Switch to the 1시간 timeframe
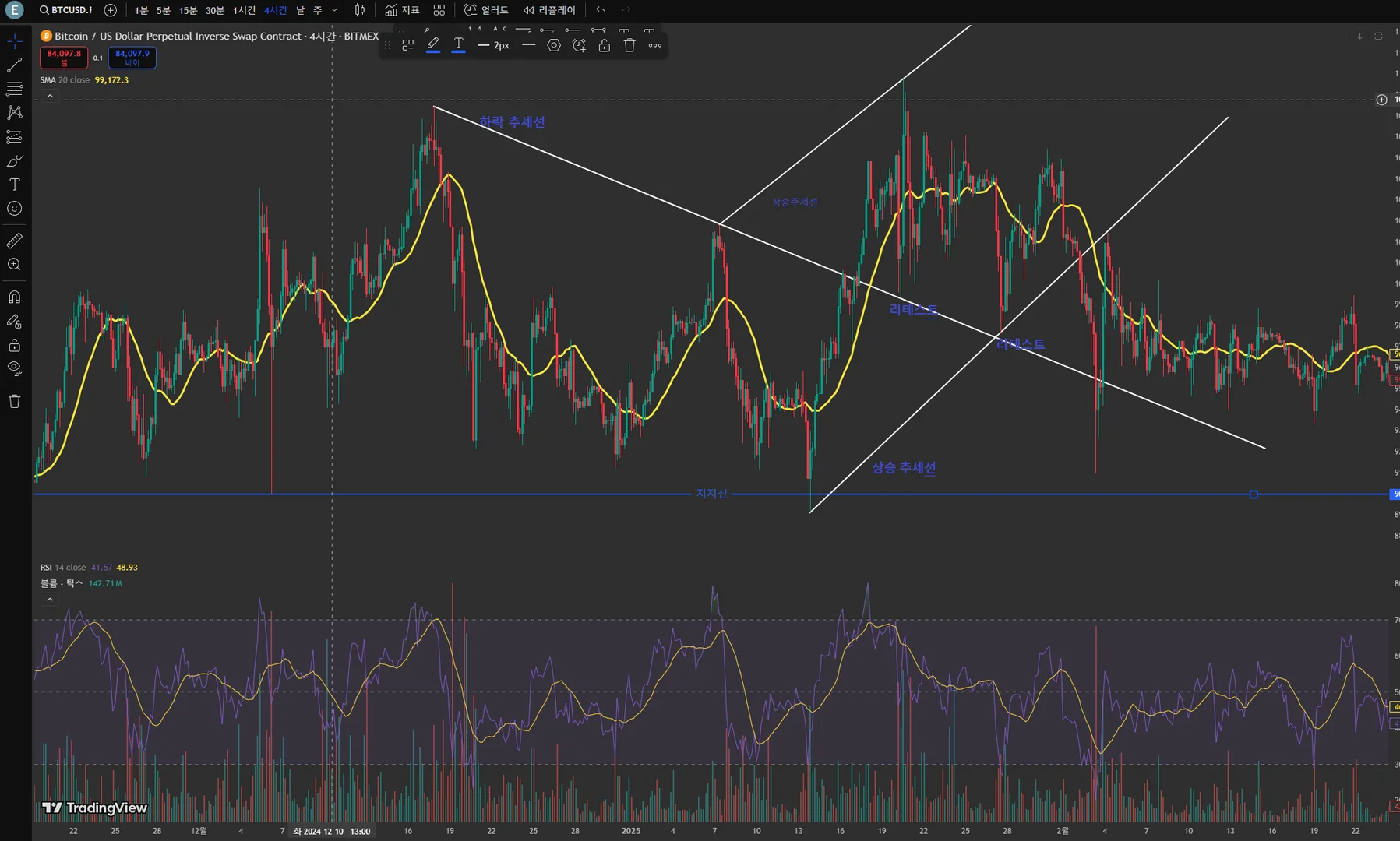Viewport: 1400px width, 841px height. coord(244,10)
